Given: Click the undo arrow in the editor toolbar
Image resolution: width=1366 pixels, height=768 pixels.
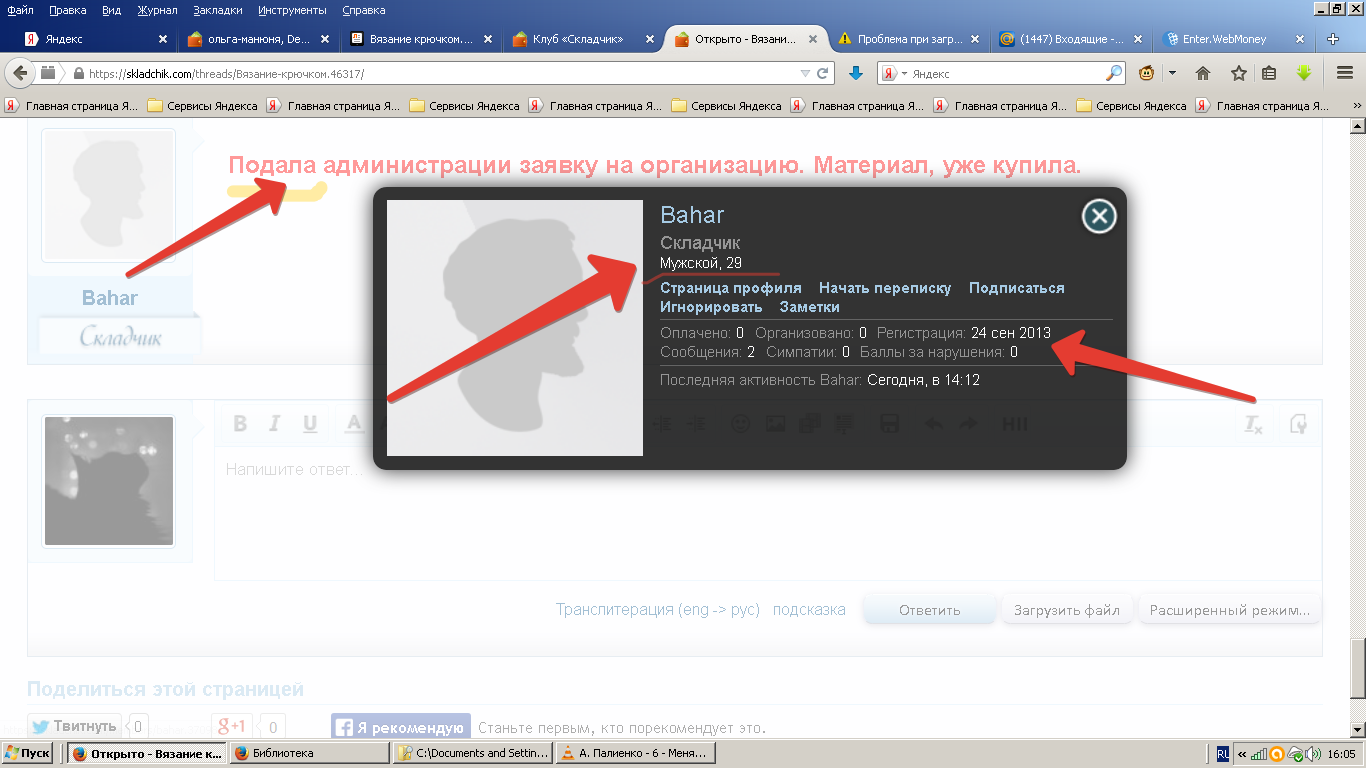Looking at the screenshot, I should tap(932, 423).
